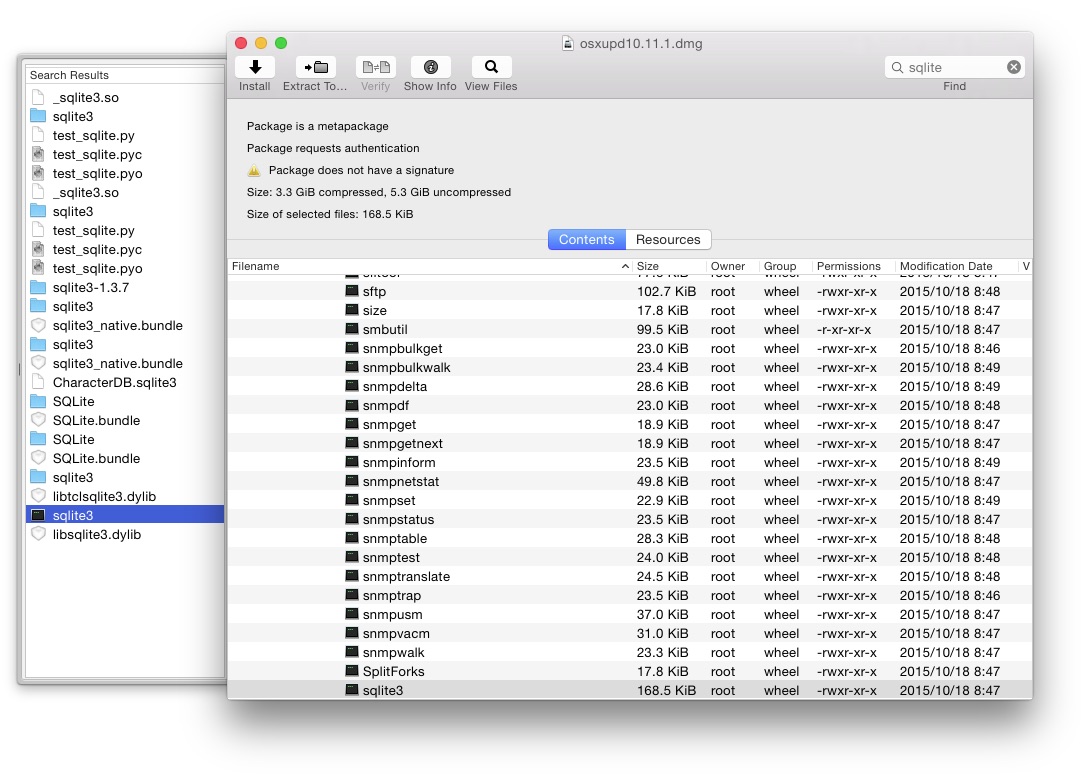Clear the sqlite search field
Image resolution: width=1089 pixels, height=780 pixels.
pos(1014,67)
